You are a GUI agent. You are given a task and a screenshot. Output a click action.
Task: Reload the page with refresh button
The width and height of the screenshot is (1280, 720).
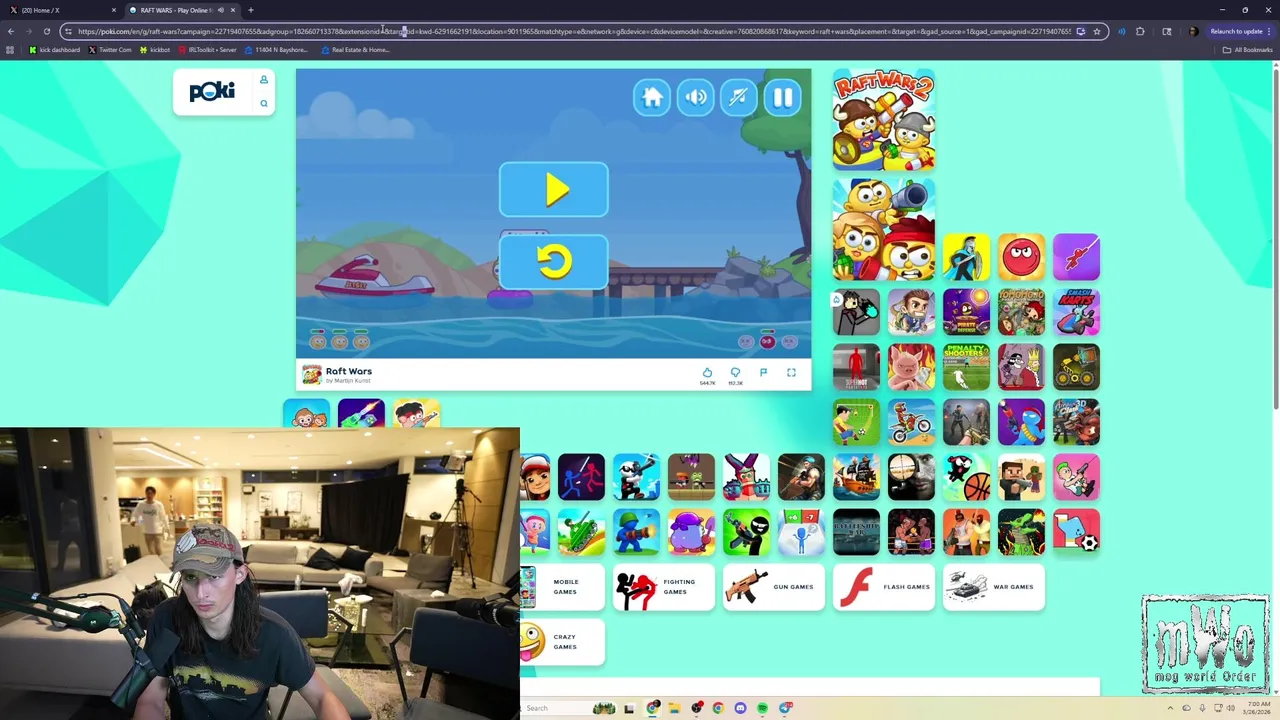pos(46,31)
